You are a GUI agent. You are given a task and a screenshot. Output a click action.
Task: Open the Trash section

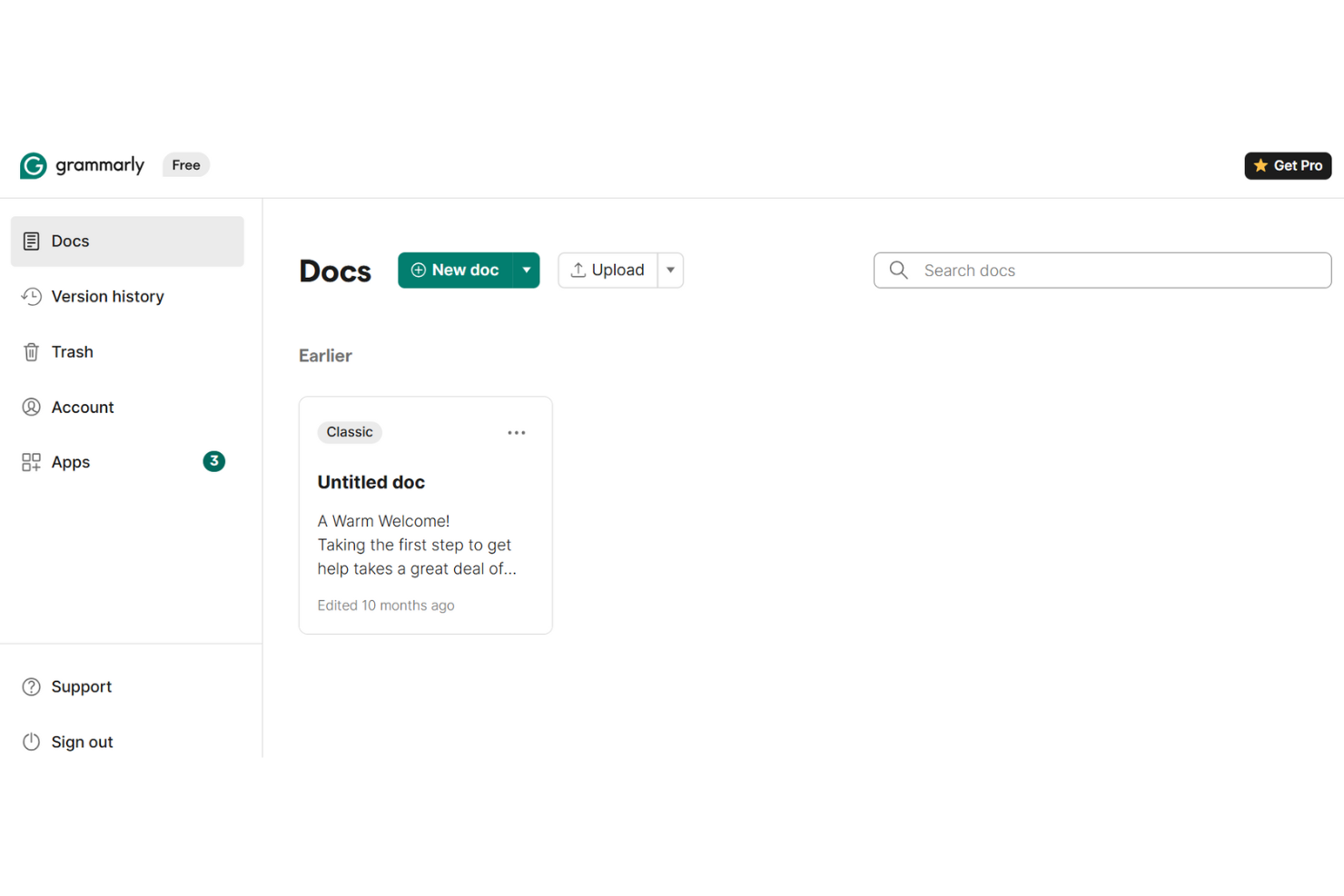point(127,352)
